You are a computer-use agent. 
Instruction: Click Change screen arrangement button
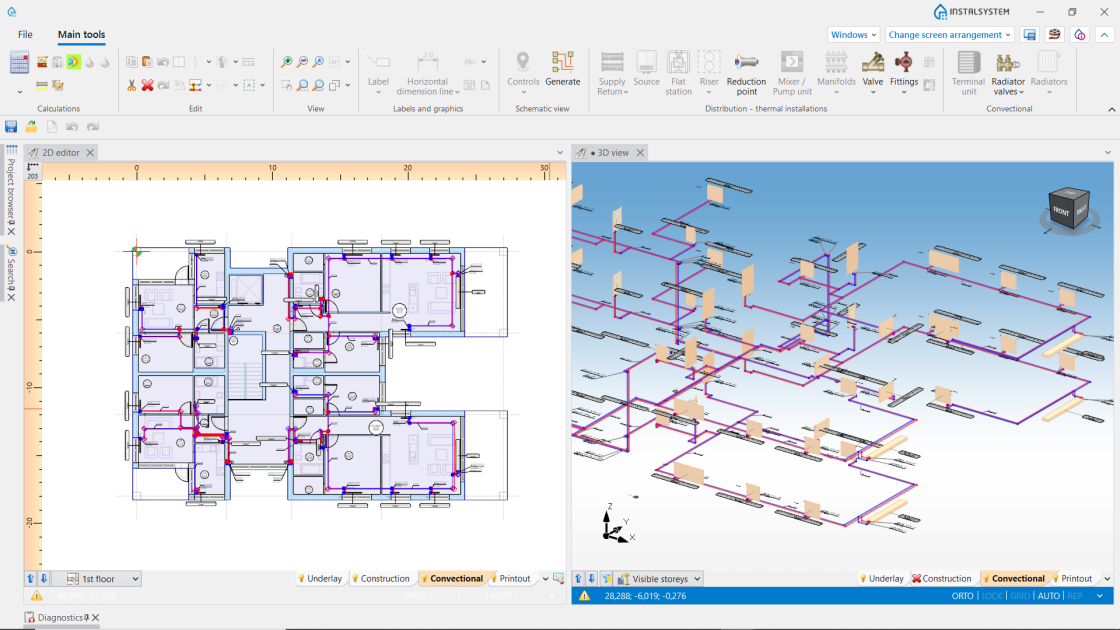949,34
